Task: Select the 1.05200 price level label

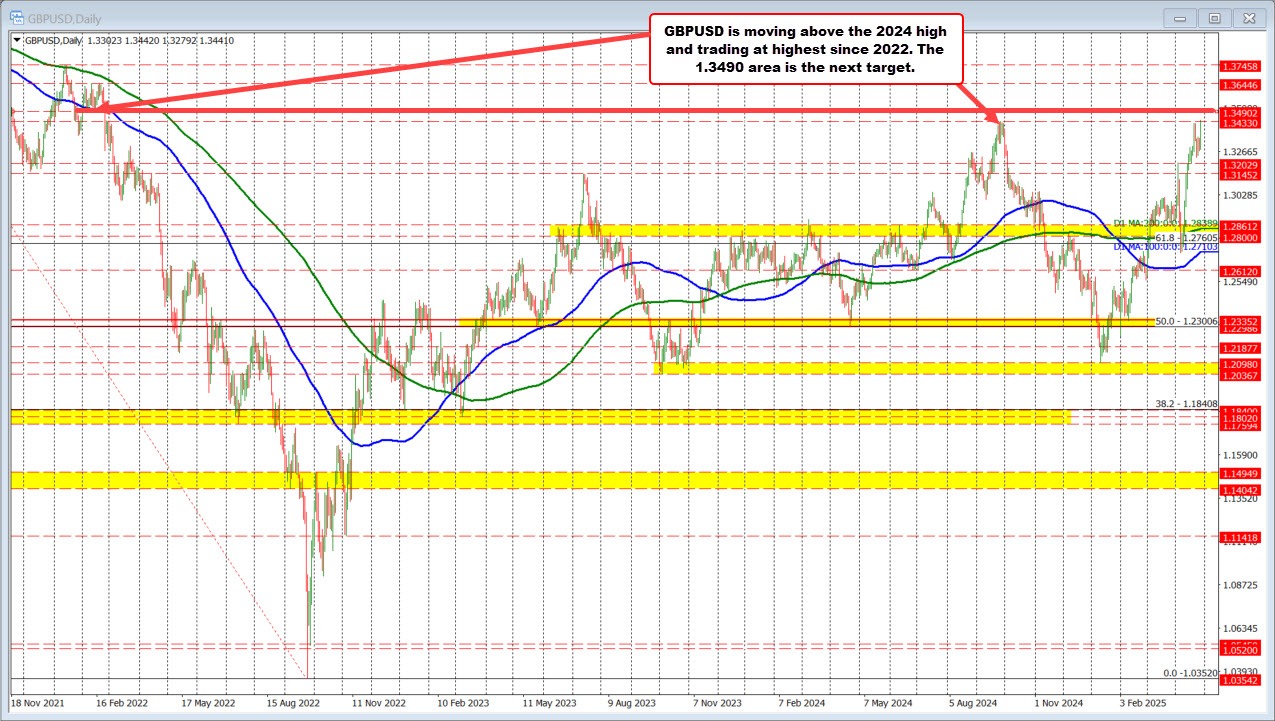Action: point(1239,649)
